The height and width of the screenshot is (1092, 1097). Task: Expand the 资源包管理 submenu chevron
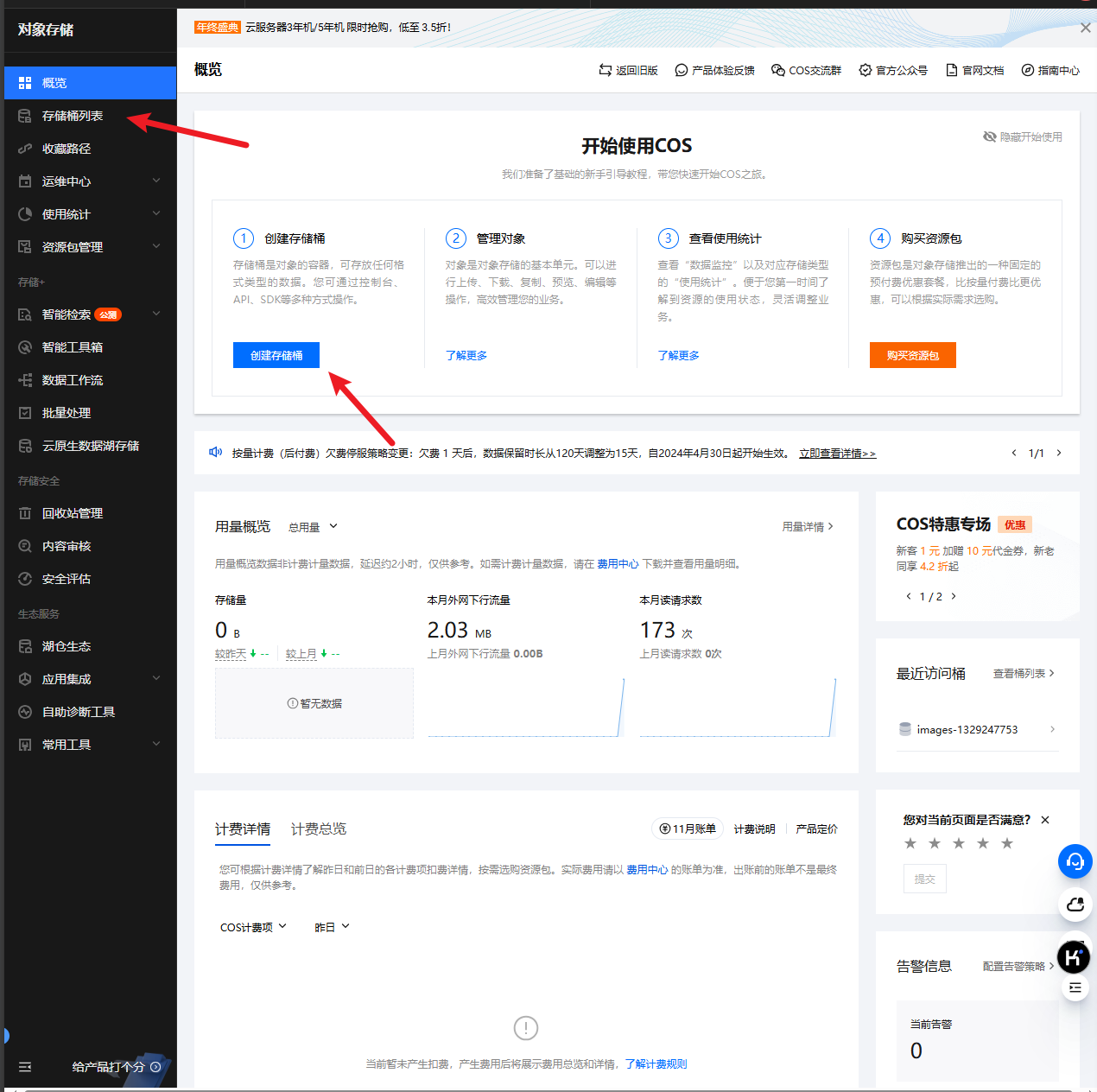click(x=156, y=246)
